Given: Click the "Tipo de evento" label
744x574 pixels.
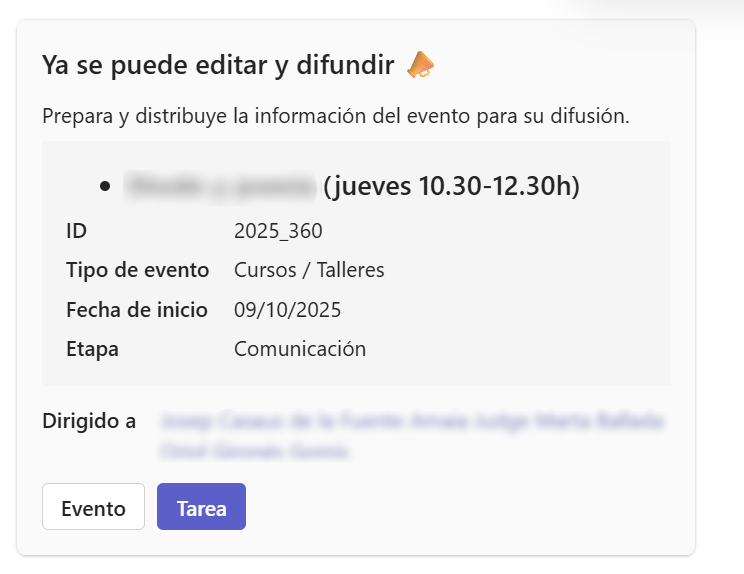Looking at the screenshot, I should click(x=137, y=270).
